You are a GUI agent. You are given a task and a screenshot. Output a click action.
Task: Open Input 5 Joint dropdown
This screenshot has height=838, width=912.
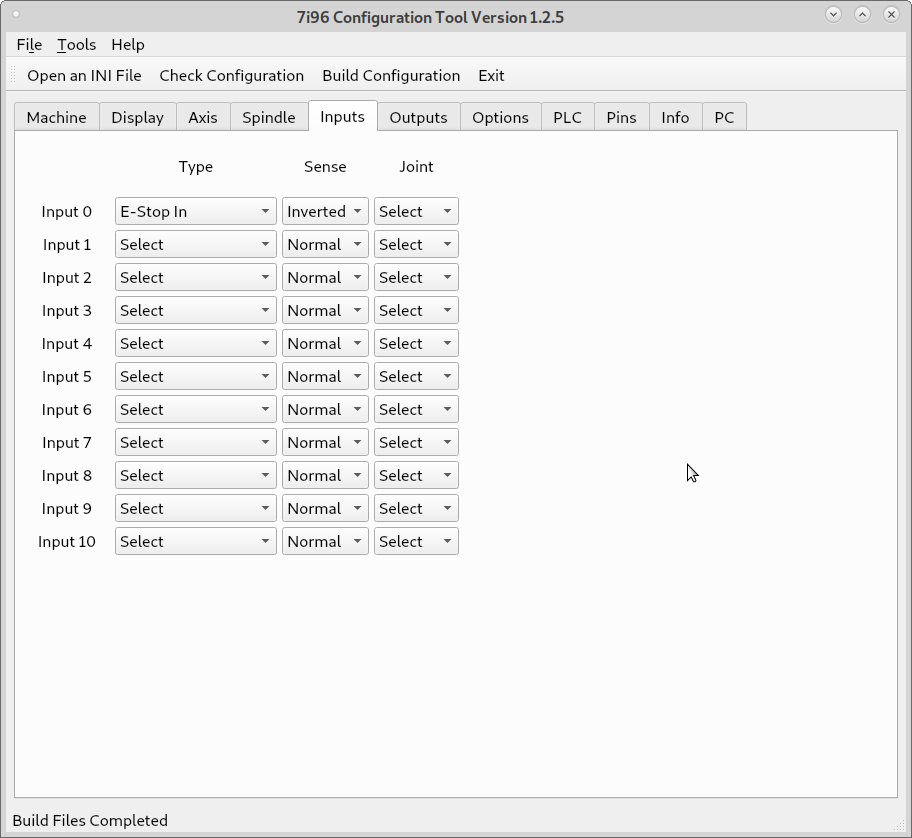(416, 376)
